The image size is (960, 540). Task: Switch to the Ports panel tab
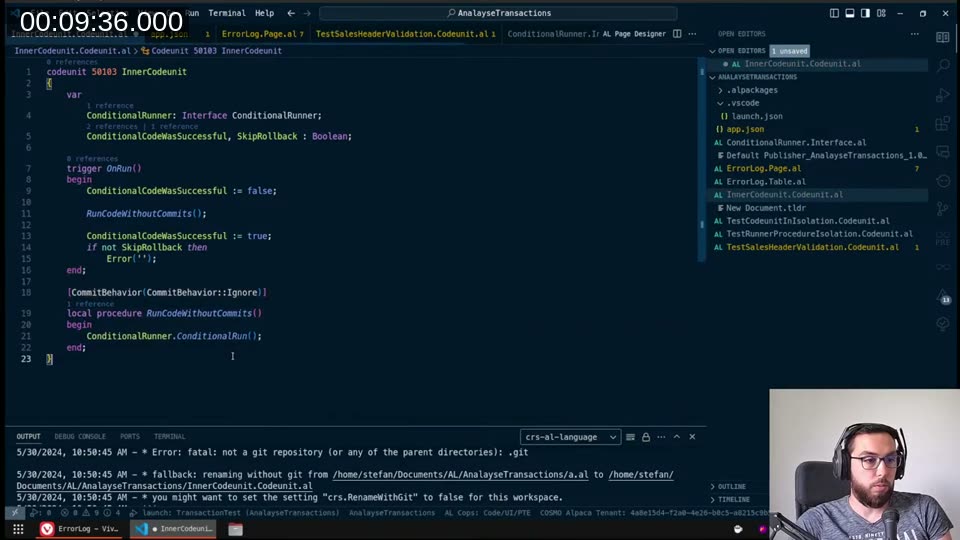point(130,437)
